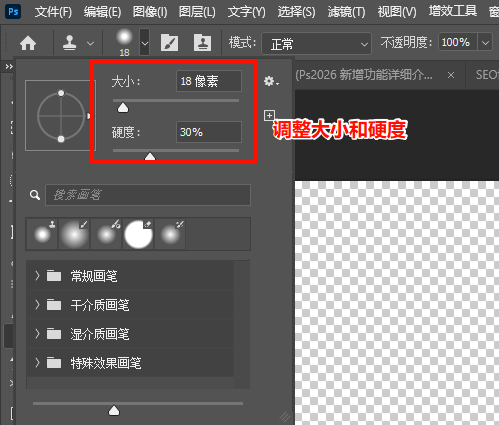Viewport: 499px width, 425px height.
Task: Open the 视图(V) menu
Action: point(397,12)
